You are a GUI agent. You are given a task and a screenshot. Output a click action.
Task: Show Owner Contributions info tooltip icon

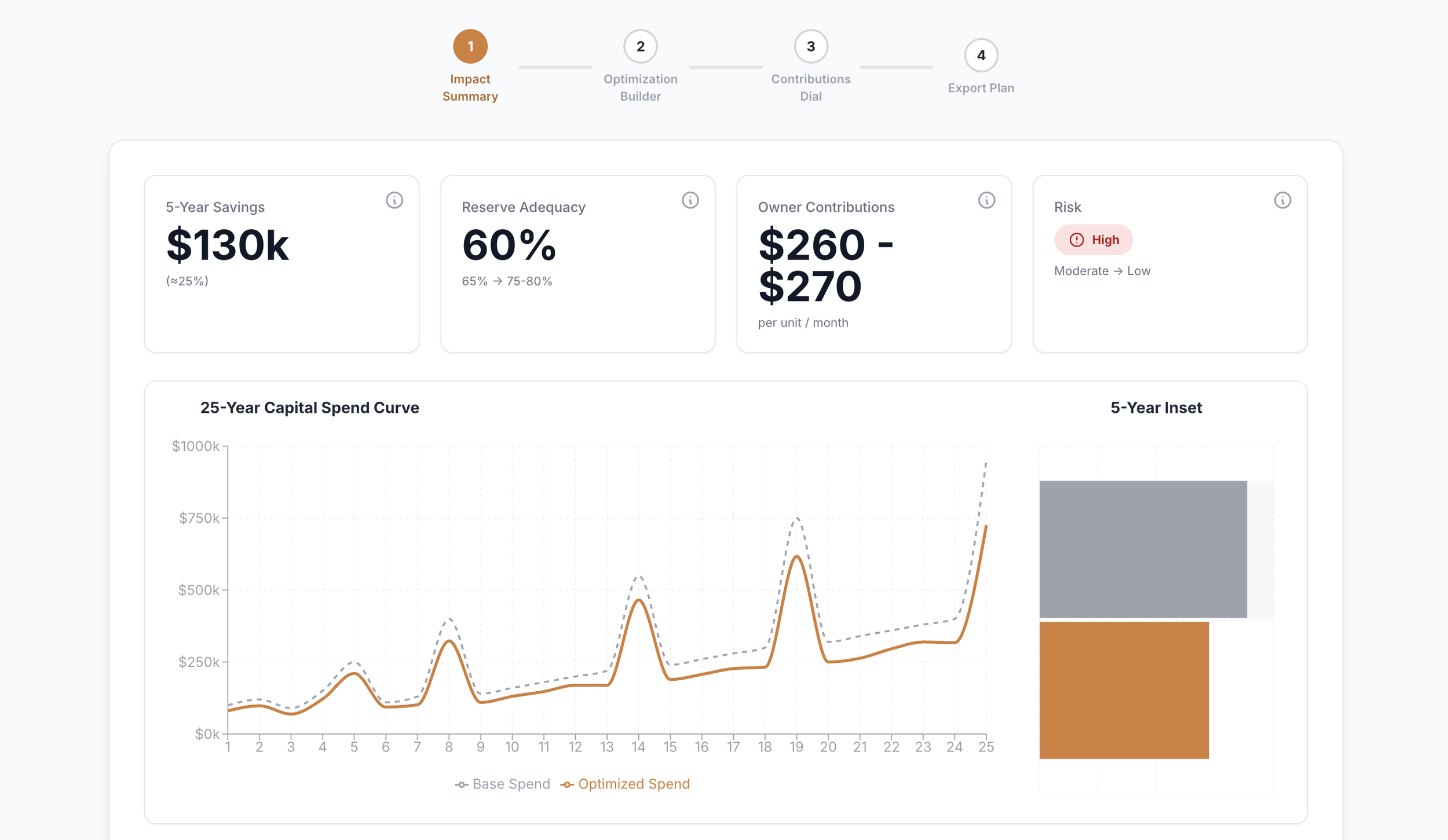986,200
